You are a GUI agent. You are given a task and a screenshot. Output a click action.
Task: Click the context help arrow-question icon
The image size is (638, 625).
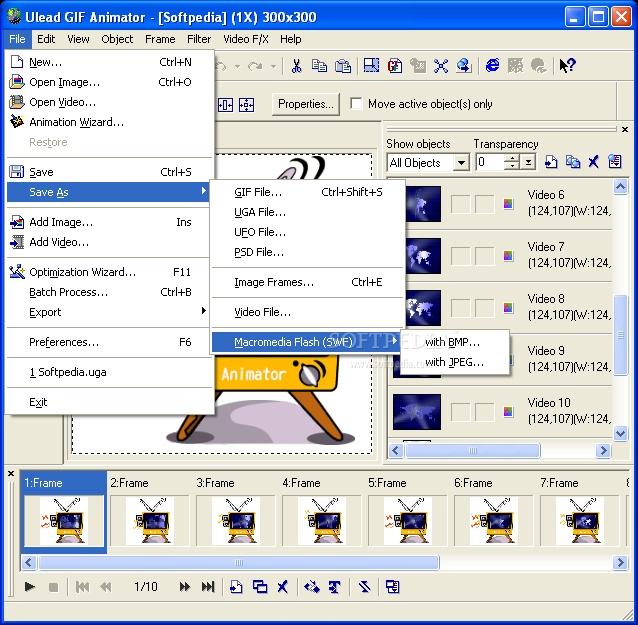pos(567,66)
